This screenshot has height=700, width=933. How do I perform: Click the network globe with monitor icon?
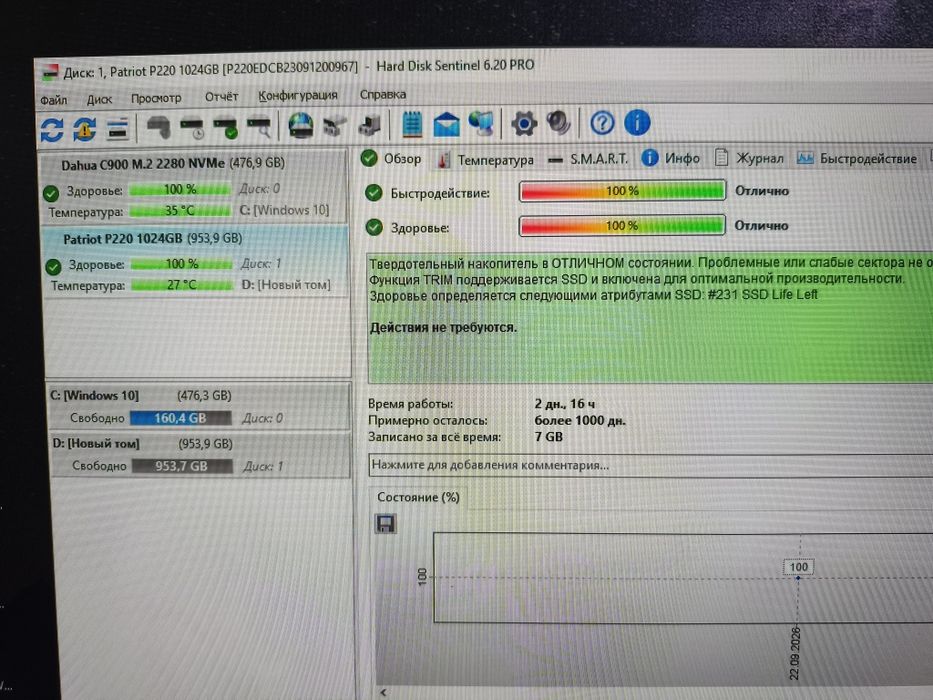(x=481, y=124)
